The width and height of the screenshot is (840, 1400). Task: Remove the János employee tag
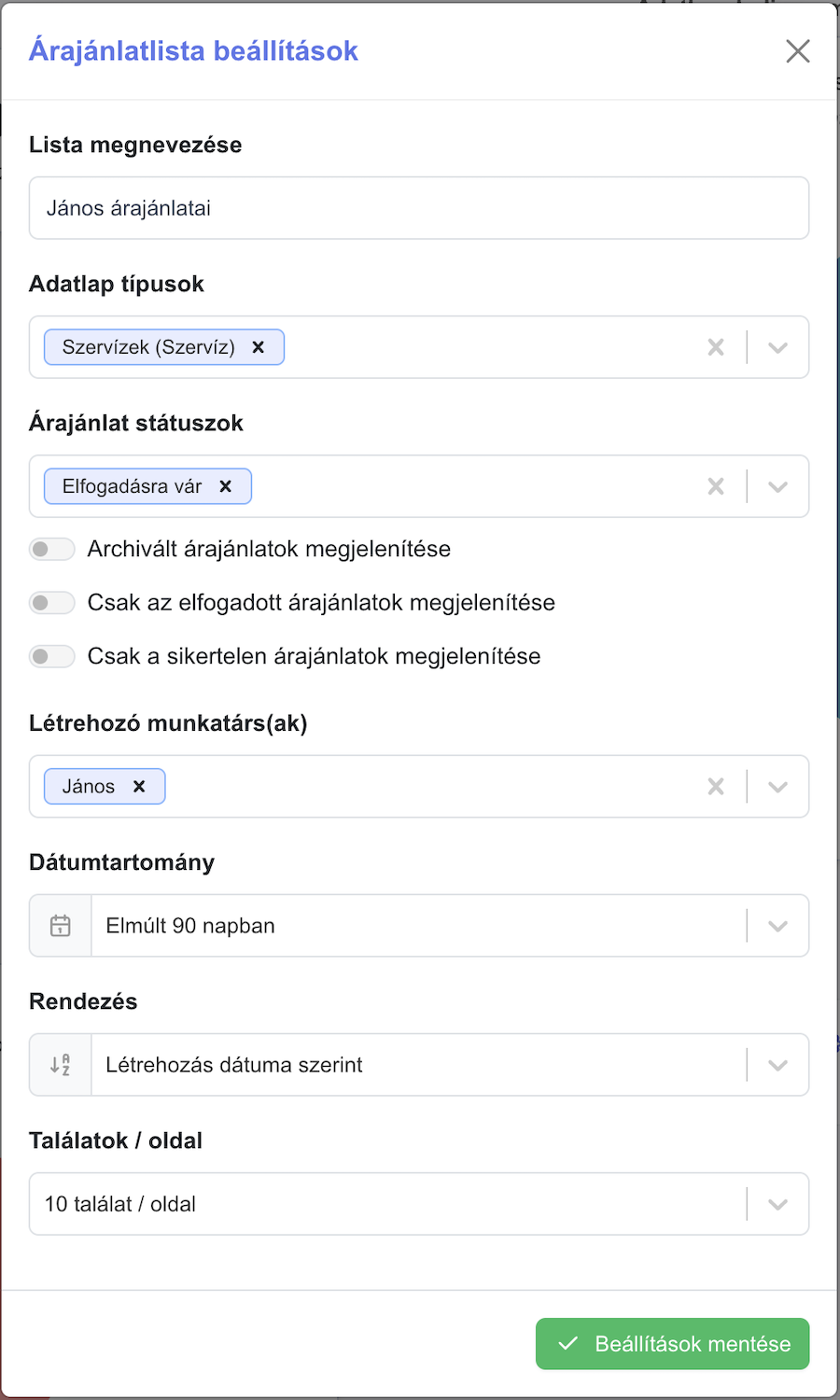point(139,787)
